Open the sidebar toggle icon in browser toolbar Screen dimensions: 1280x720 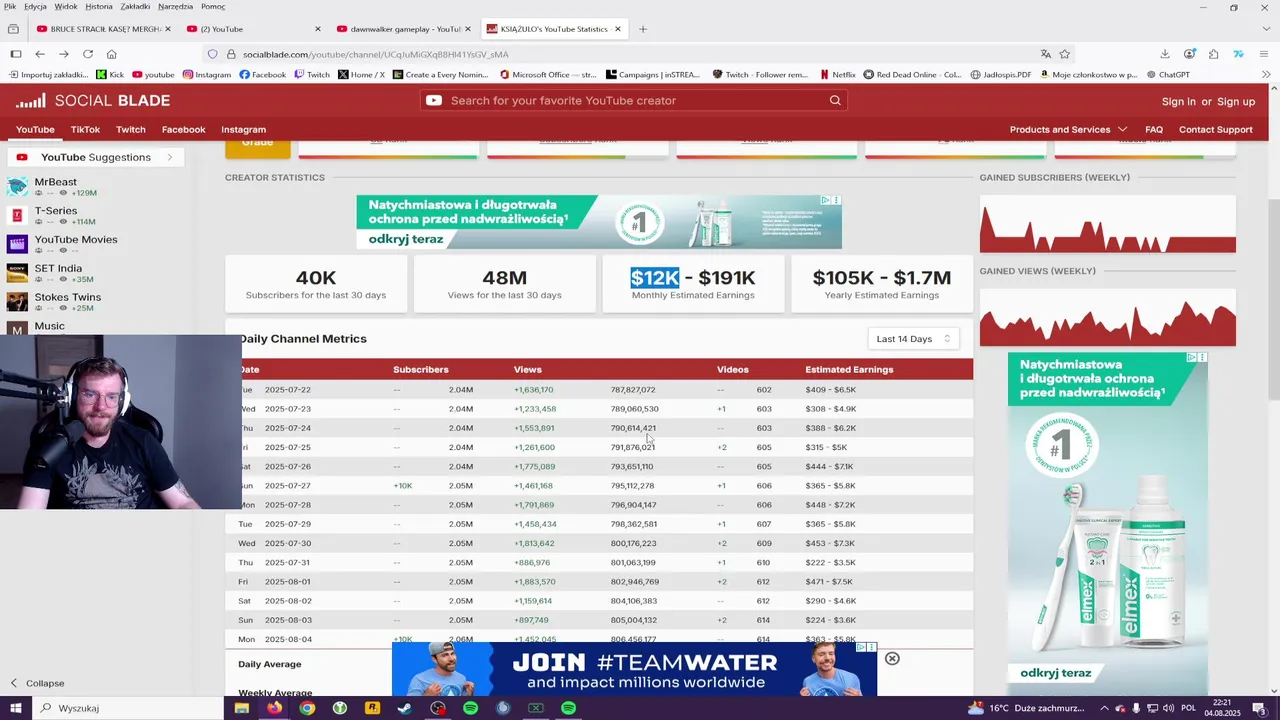[x=16, y=54]
